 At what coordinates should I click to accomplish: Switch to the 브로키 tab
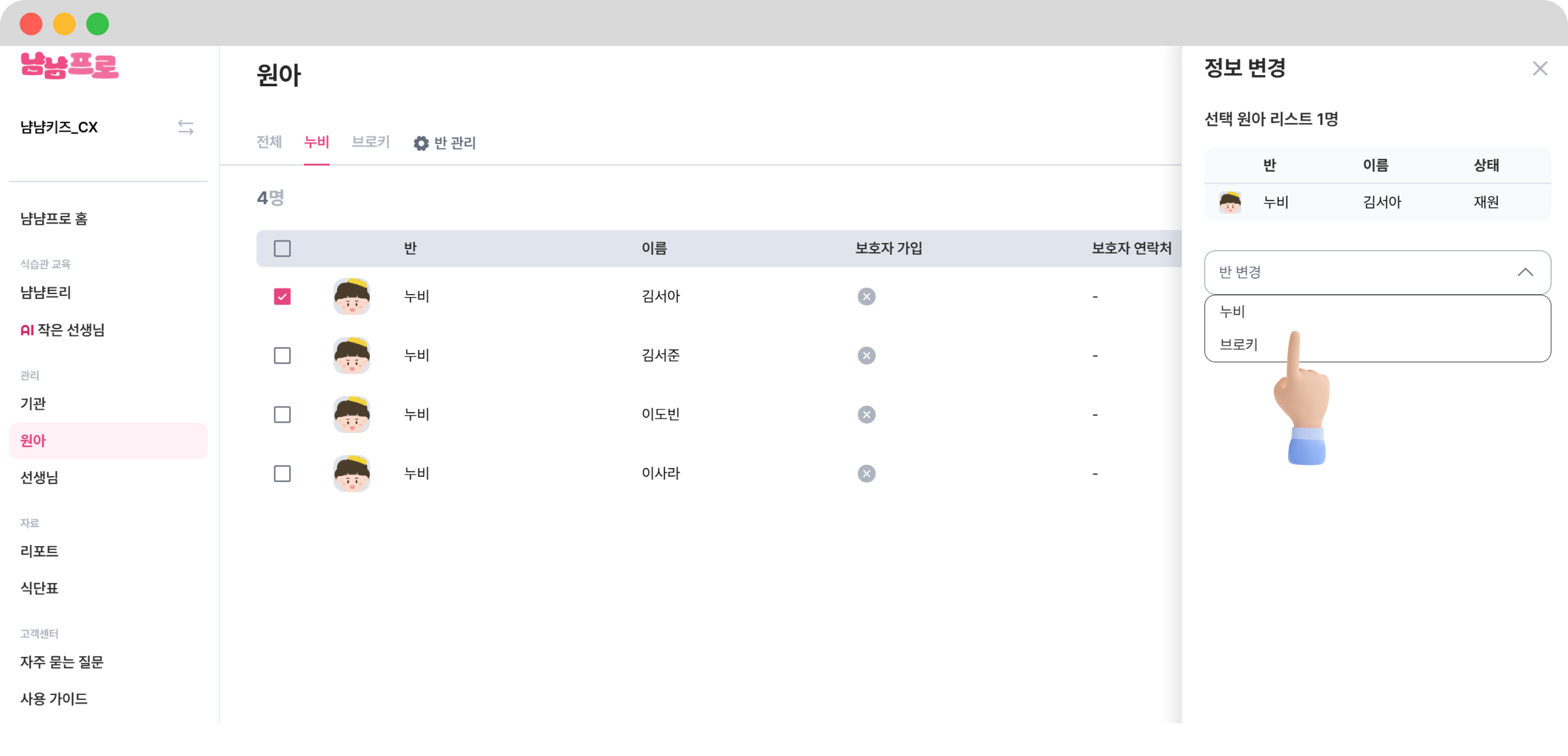pos(370,142)
